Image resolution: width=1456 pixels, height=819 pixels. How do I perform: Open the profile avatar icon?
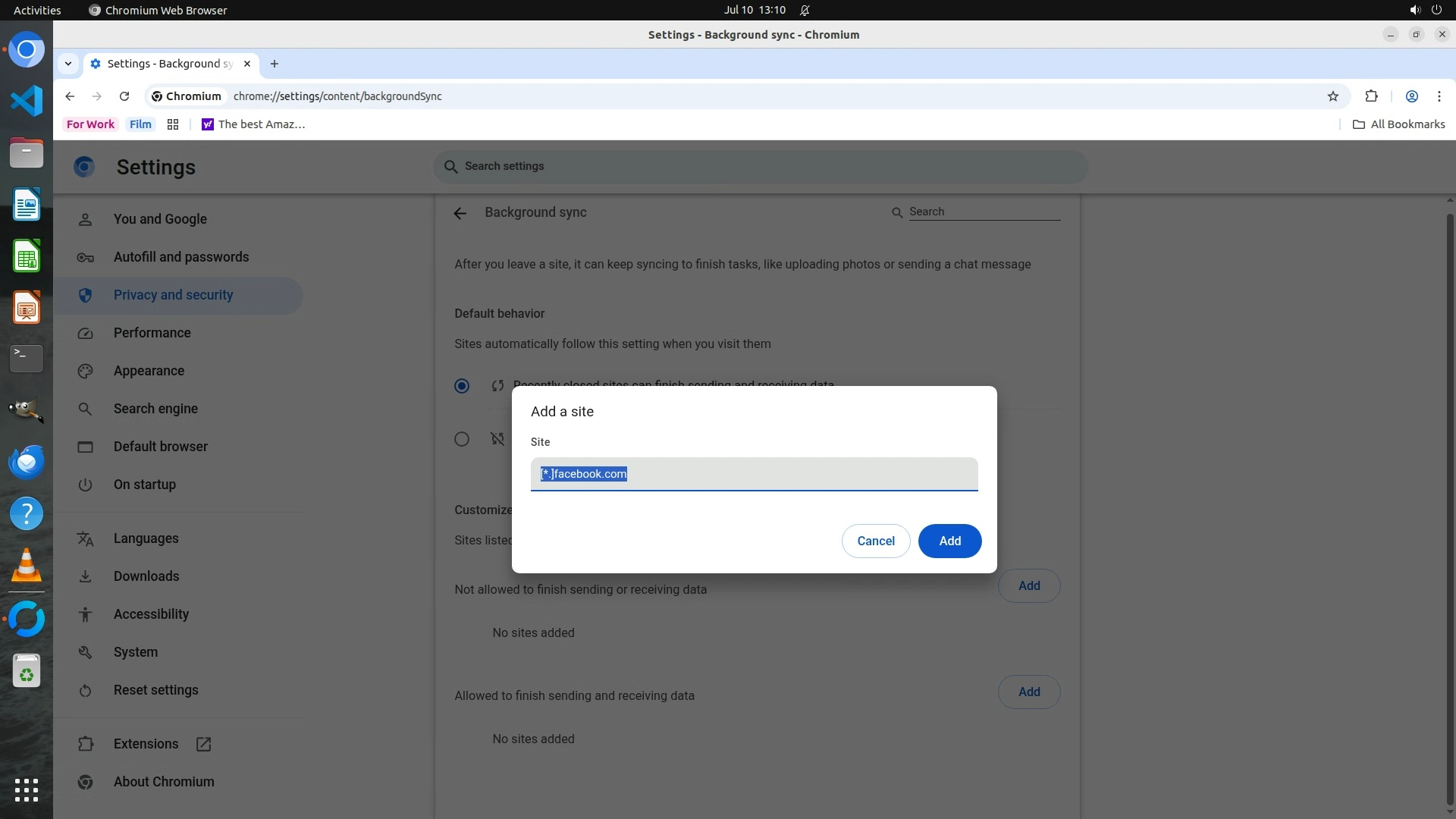point(1411,96)
